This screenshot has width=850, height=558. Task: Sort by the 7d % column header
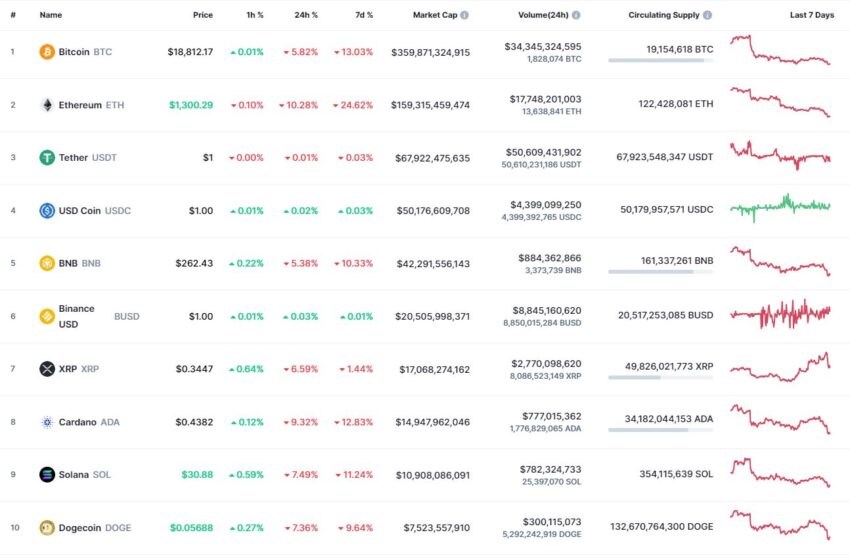364,15
